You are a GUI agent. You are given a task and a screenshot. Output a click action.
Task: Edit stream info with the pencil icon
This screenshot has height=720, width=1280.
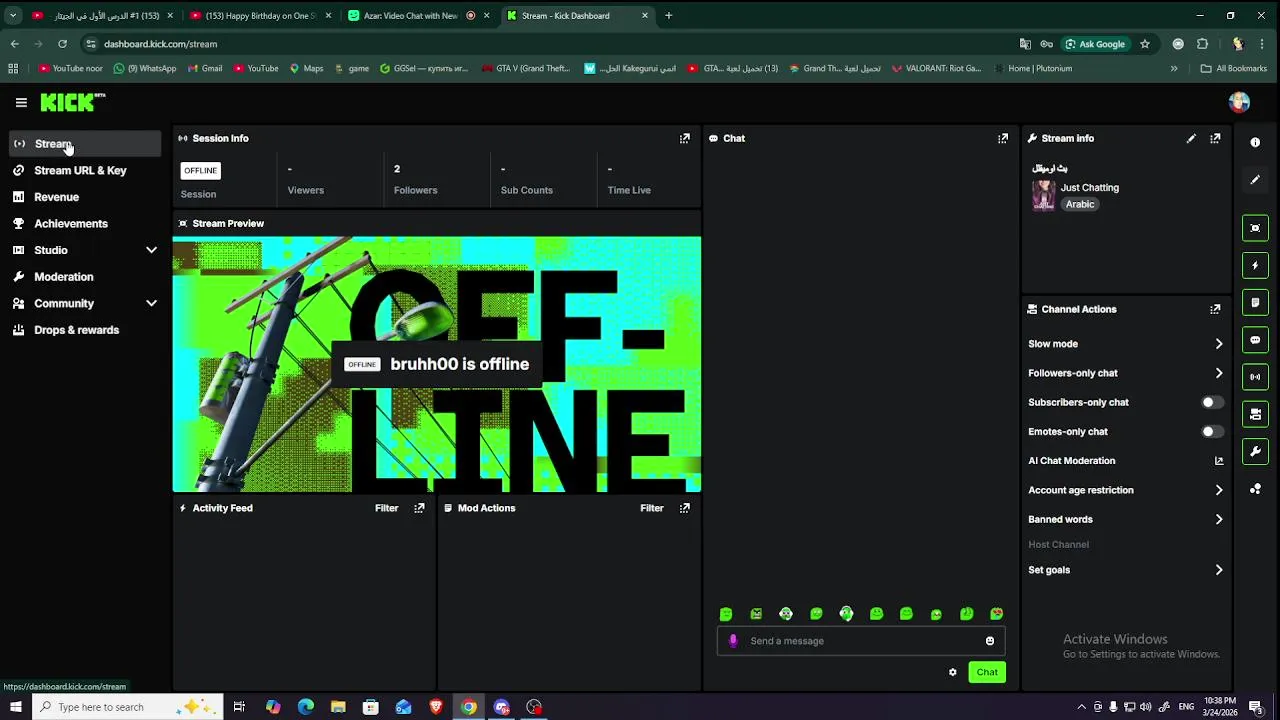(1191, 139)
